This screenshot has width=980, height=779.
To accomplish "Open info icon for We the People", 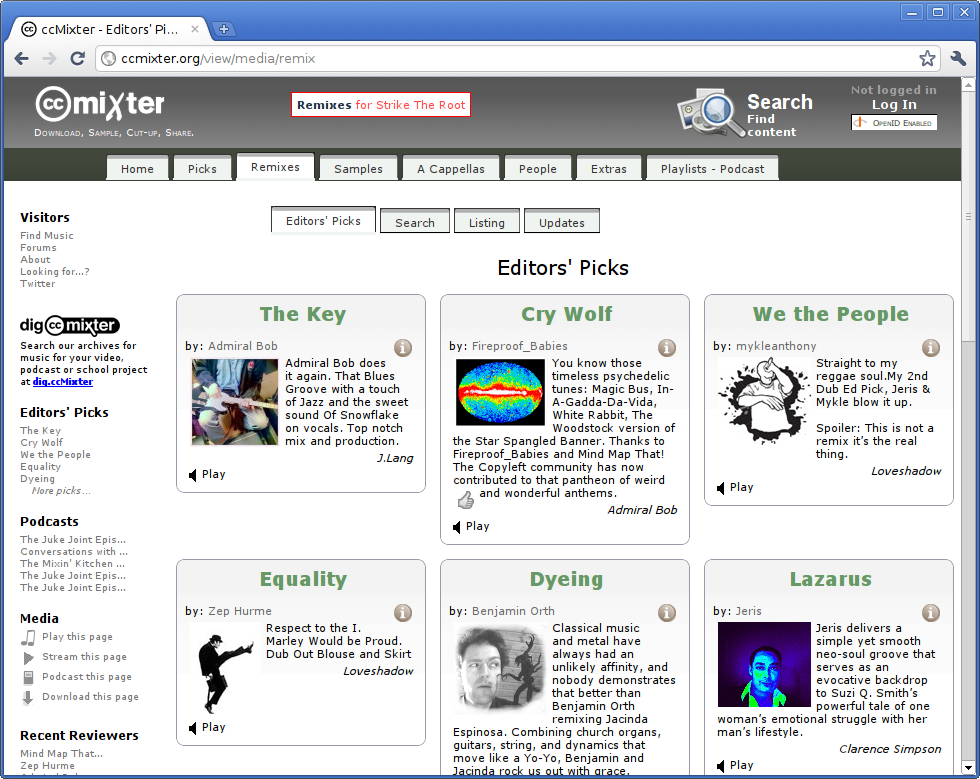I will tap(931, 348).
